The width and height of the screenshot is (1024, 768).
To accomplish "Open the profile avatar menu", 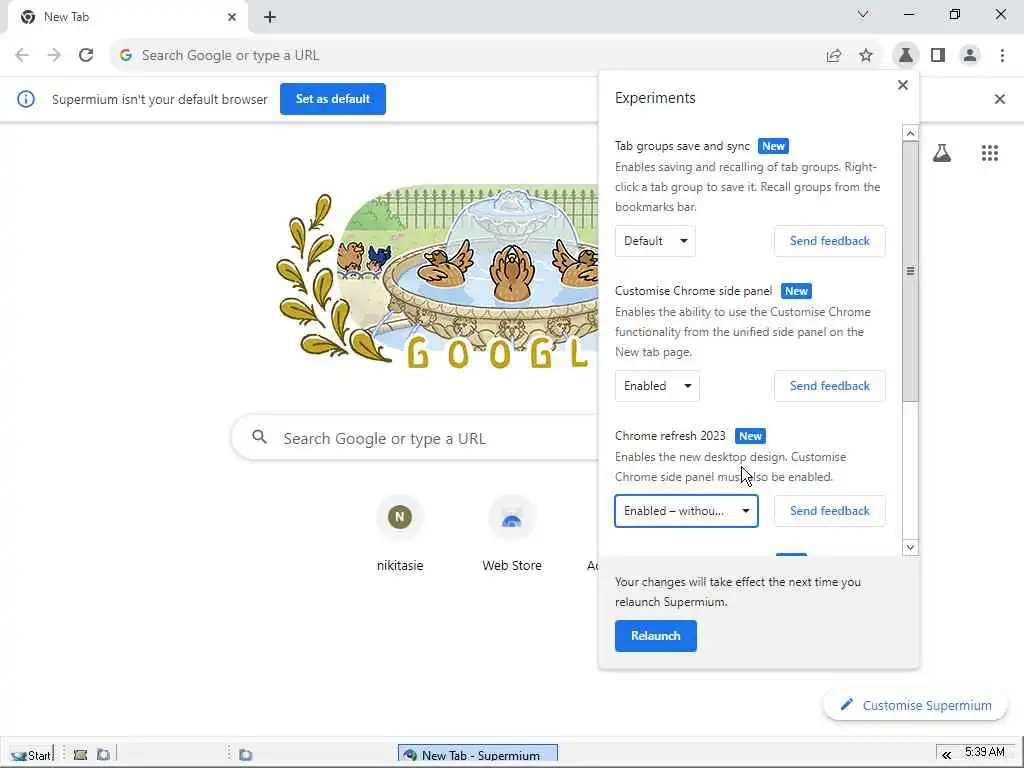I will click(x=970, y=56).
